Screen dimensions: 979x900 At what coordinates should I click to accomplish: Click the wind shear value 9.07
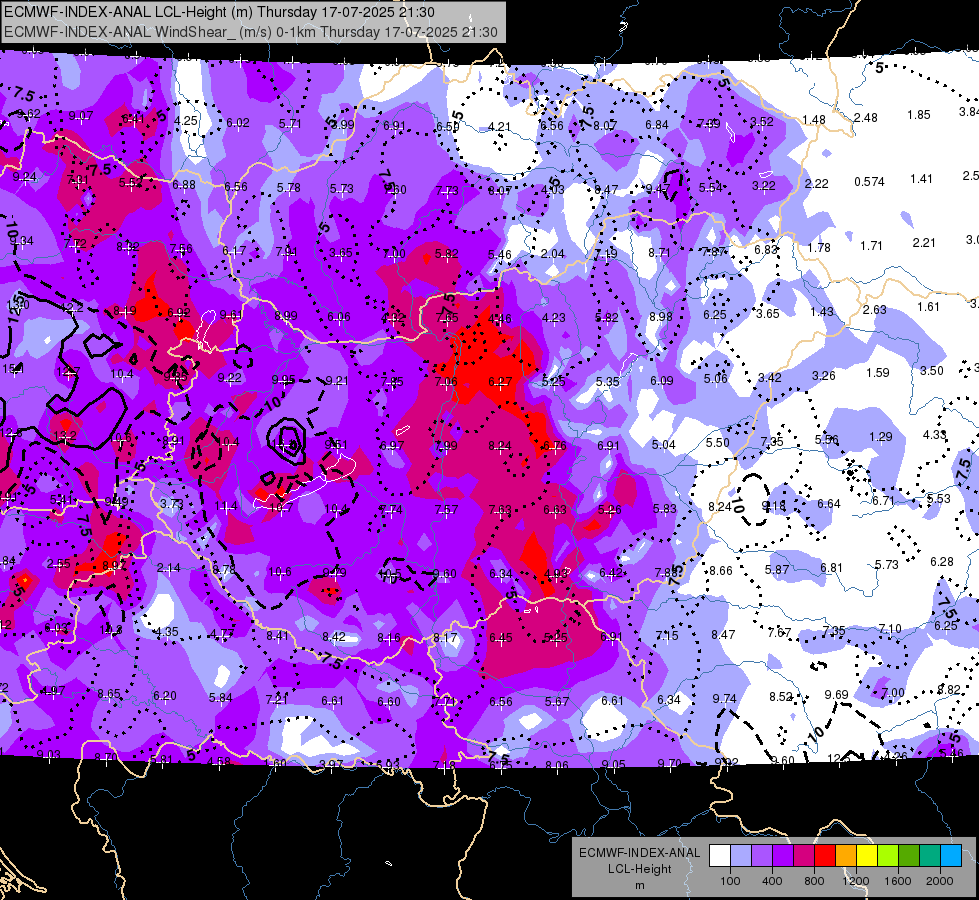(x=81, y=116)
